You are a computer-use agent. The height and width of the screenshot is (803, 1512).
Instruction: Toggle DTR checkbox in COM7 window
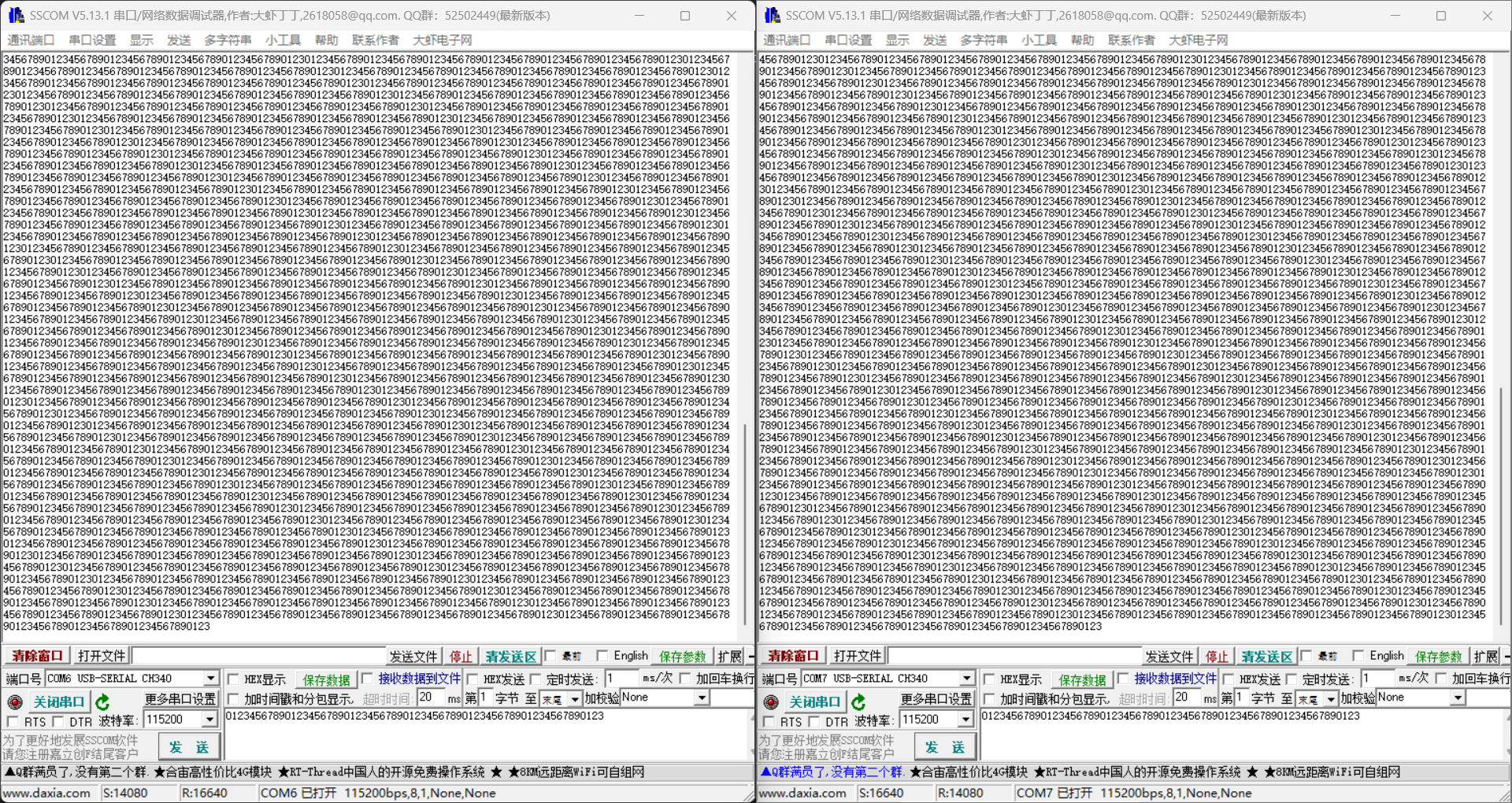tap(814, 721)
